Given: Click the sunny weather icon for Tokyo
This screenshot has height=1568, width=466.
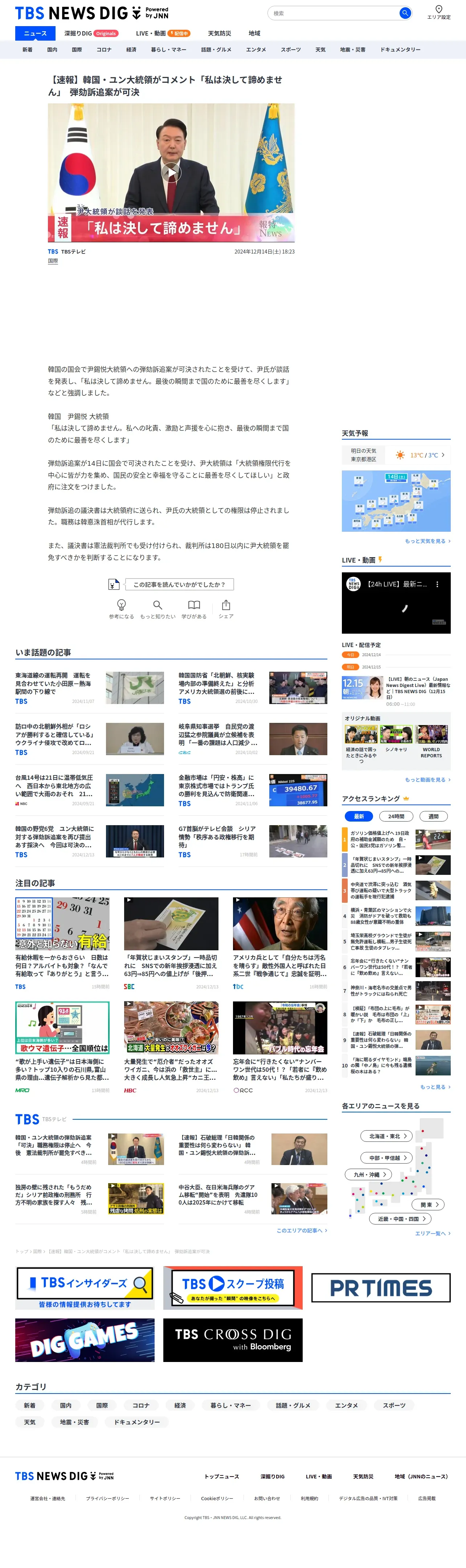Looking at the screenshot, I should point(400,455).
